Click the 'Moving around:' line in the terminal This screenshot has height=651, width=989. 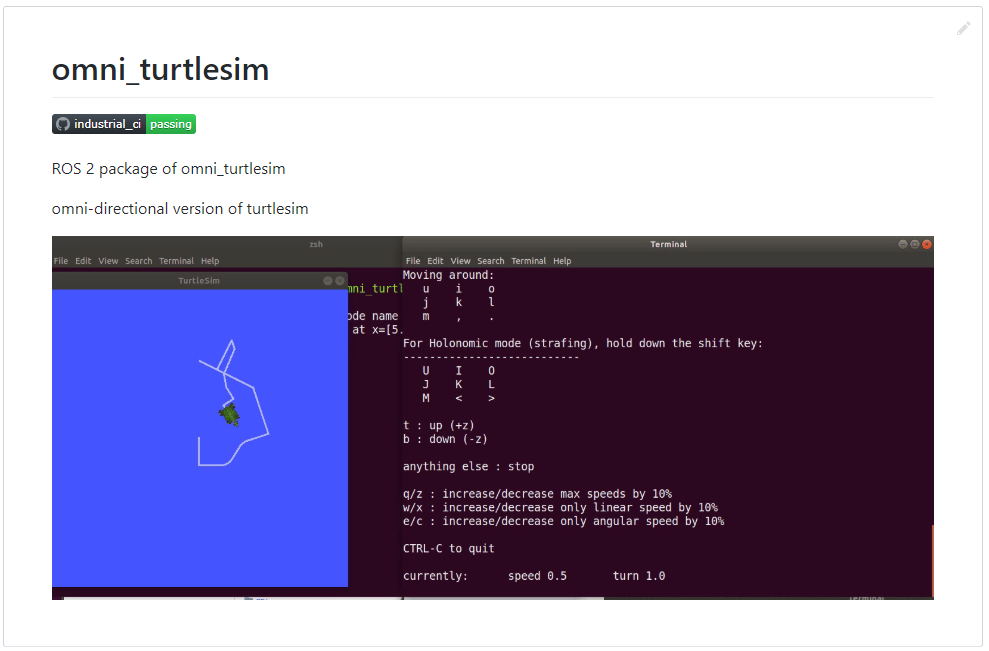click(x=448, y=275)
